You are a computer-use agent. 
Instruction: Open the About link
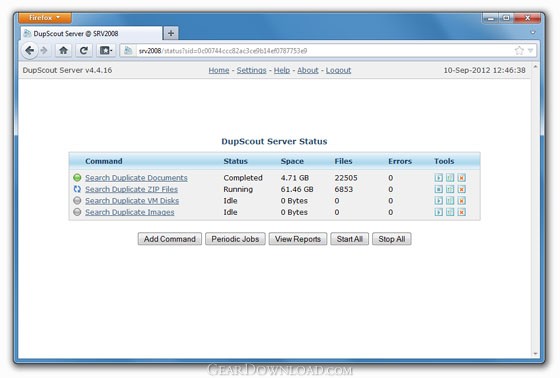click(x=308, y=70)
